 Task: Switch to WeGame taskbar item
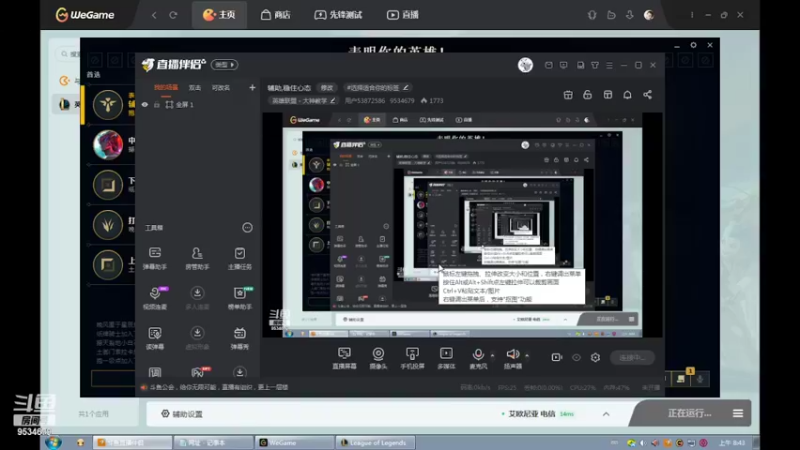click(x=294, y=443)
